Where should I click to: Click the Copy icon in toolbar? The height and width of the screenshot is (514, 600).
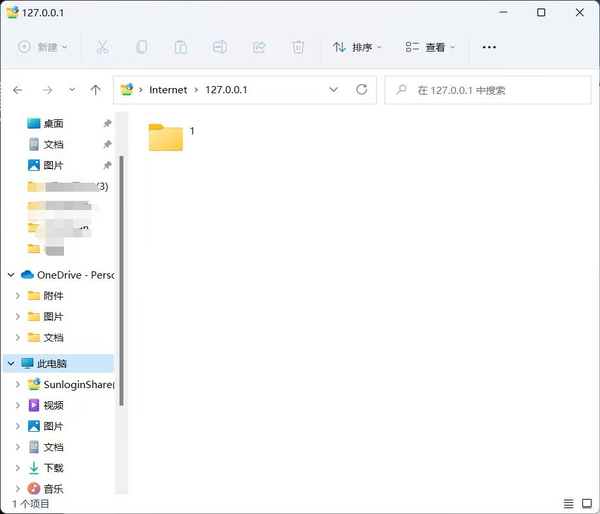point(142,47)
